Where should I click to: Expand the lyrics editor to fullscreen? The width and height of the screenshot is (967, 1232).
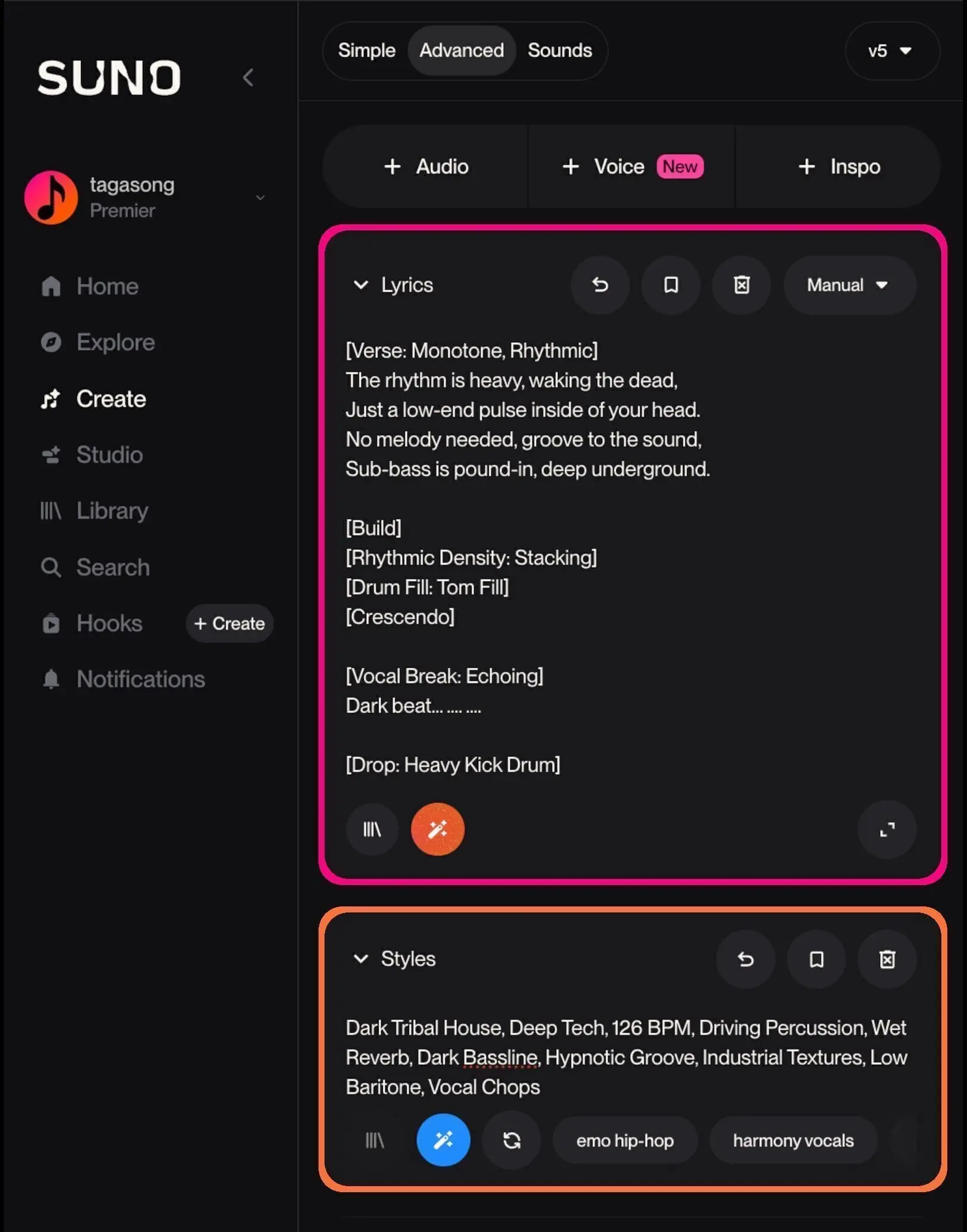coord(887,829)
